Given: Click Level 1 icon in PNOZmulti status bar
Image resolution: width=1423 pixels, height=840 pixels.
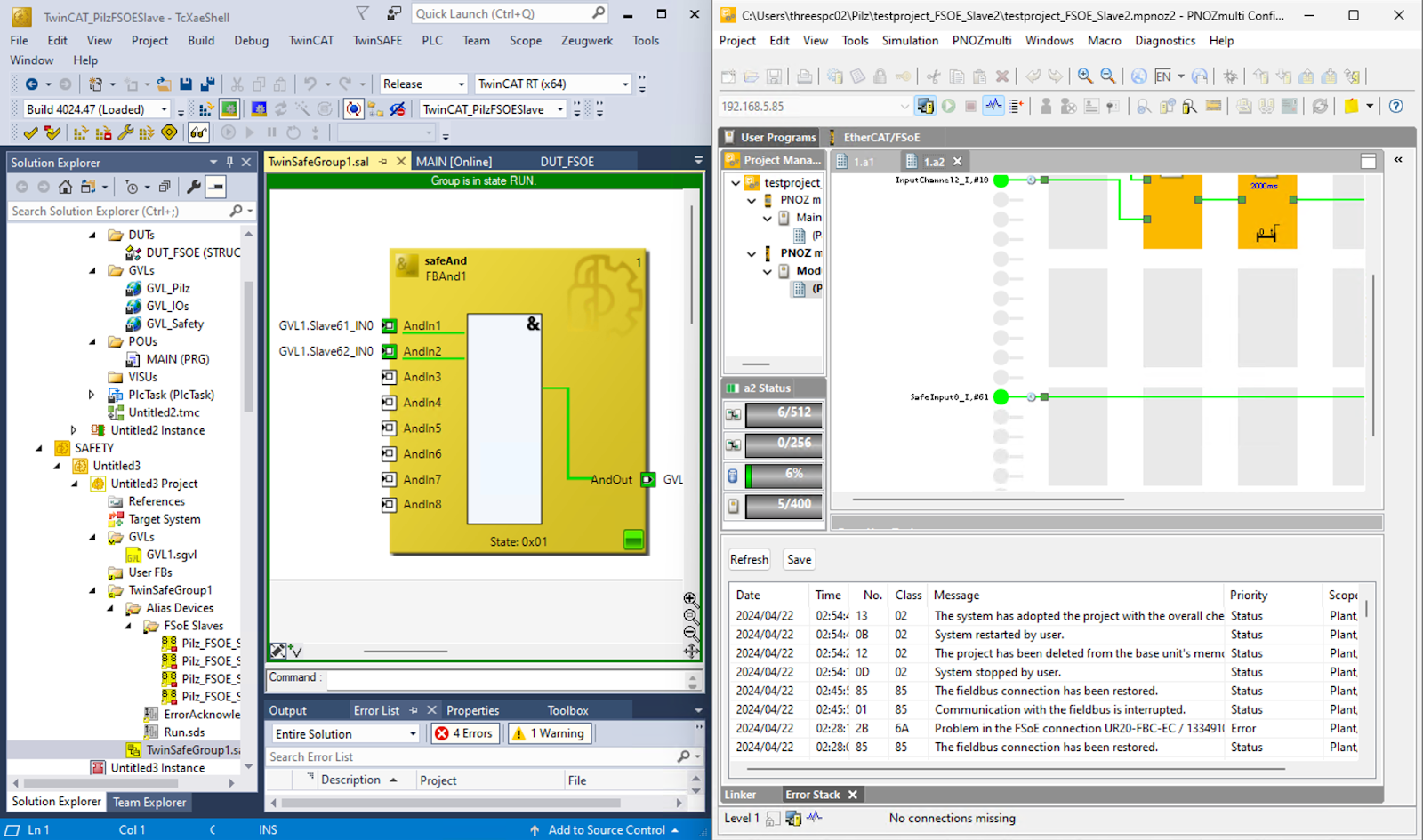Looking at the screenshot, I should click(773, 819).
